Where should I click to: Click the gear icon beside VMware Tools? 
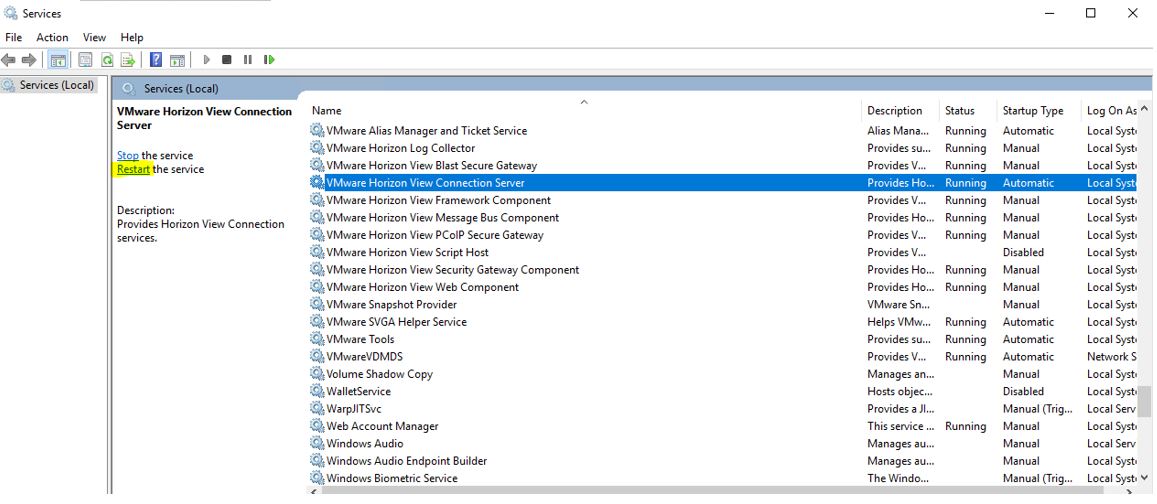point(317,339)
